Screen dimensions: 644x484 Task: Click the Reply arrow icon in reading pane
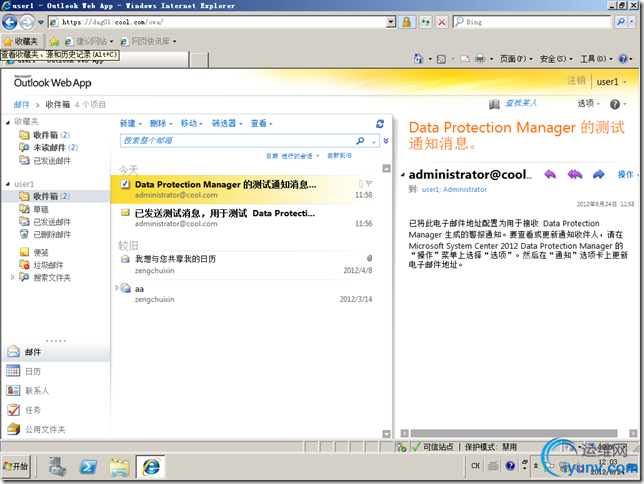(x=550, y=175)
